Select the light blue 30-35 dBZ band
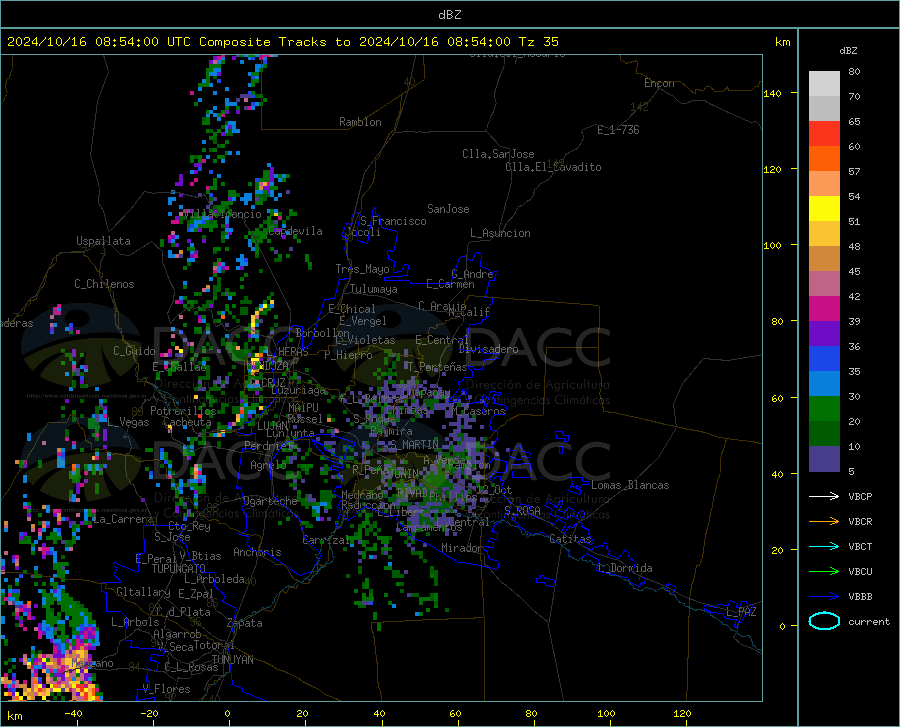This screenshot has height=727, width=900. coord(824,384)
